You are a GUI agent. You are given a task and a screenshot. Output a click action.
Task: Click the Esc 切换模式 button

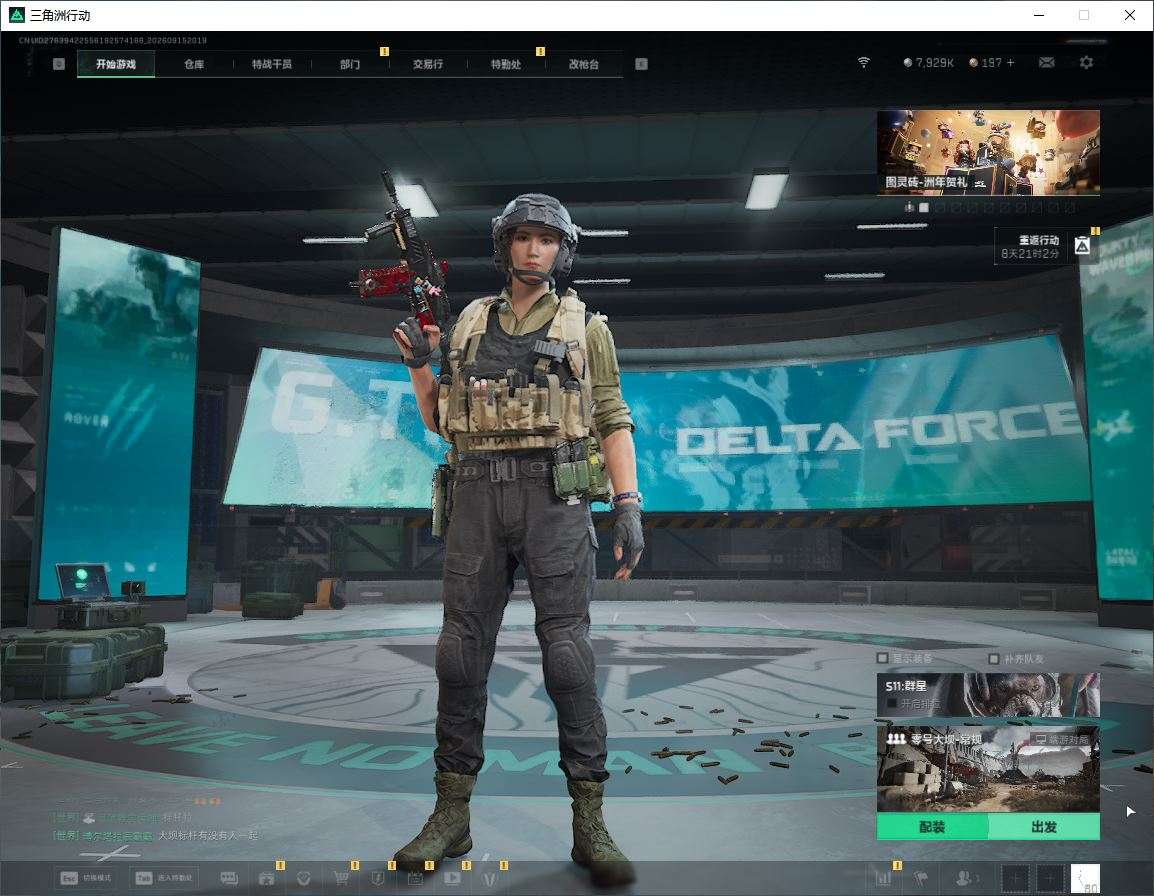(86, 878)
